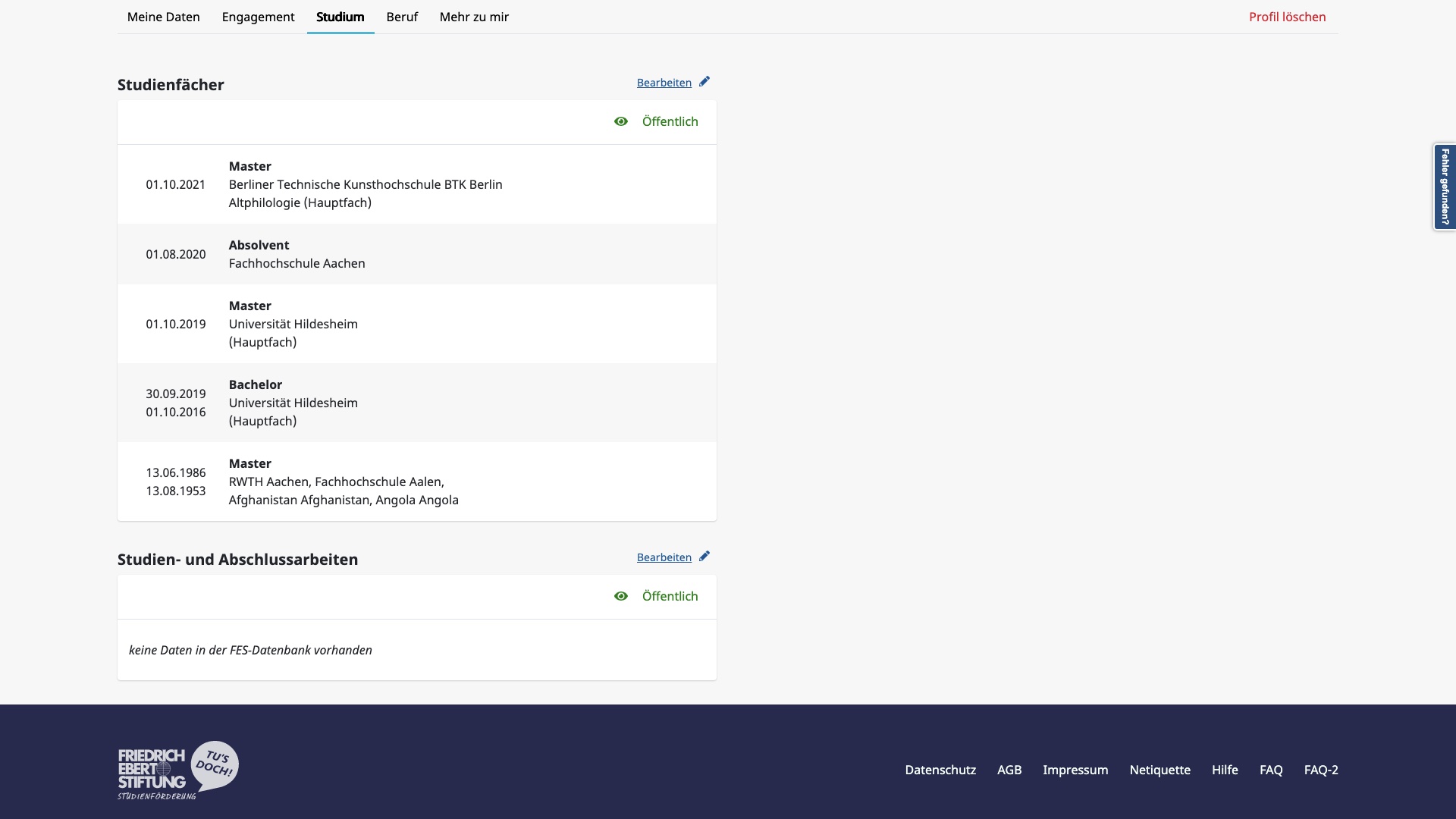Select the Master BTK Berlin study entry

pyautogui.click(x=417, y=184)
